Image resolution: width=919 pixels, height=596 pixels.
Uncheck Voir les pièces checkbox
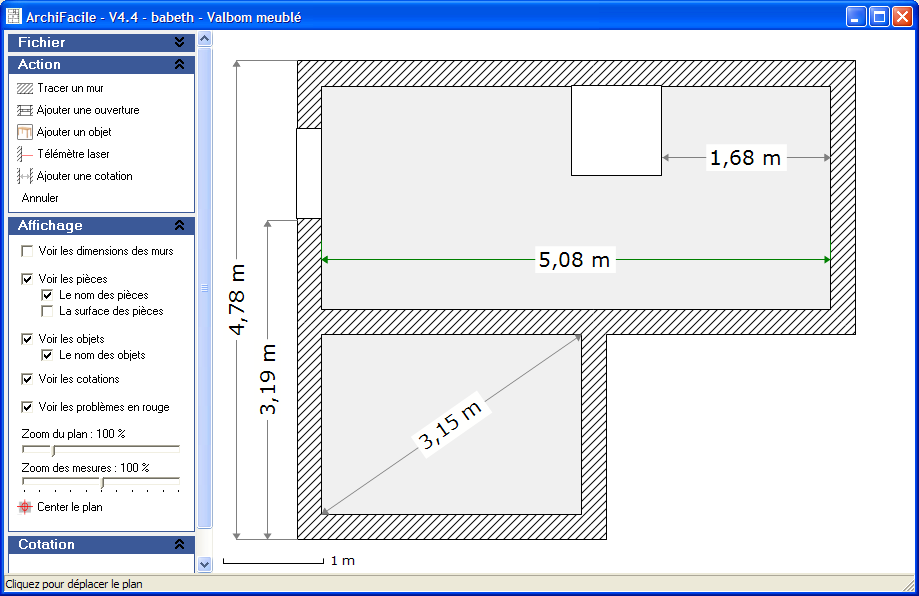pyautogui.click(x=27, y=279)
